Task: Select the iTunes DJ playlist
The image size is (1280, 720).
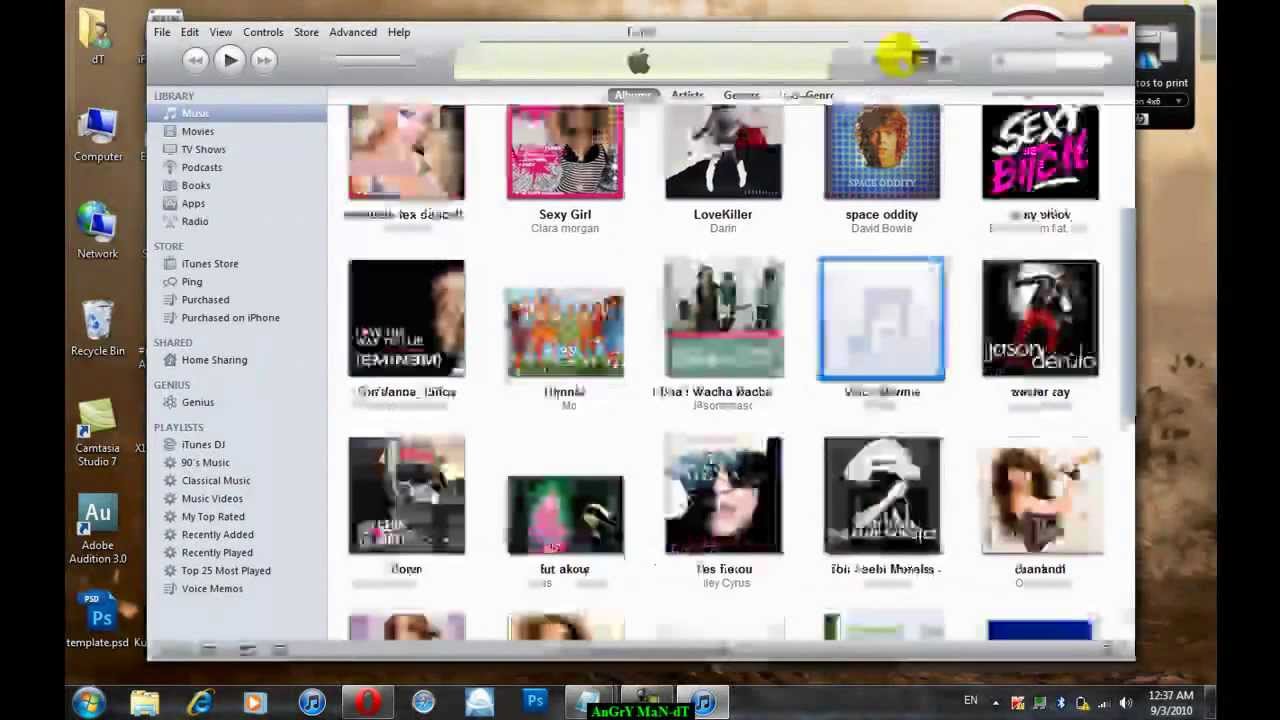Action: click(237, 444)
